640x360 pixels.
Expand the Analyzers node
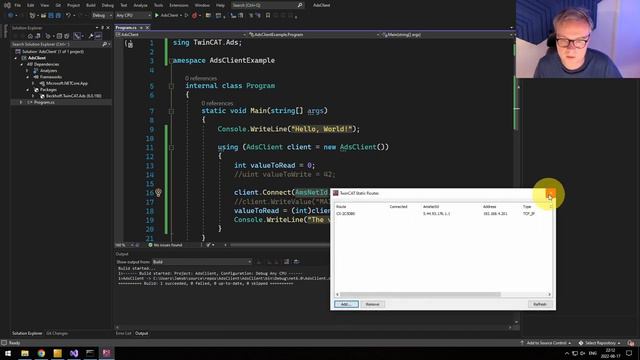(x=28, y=71)
